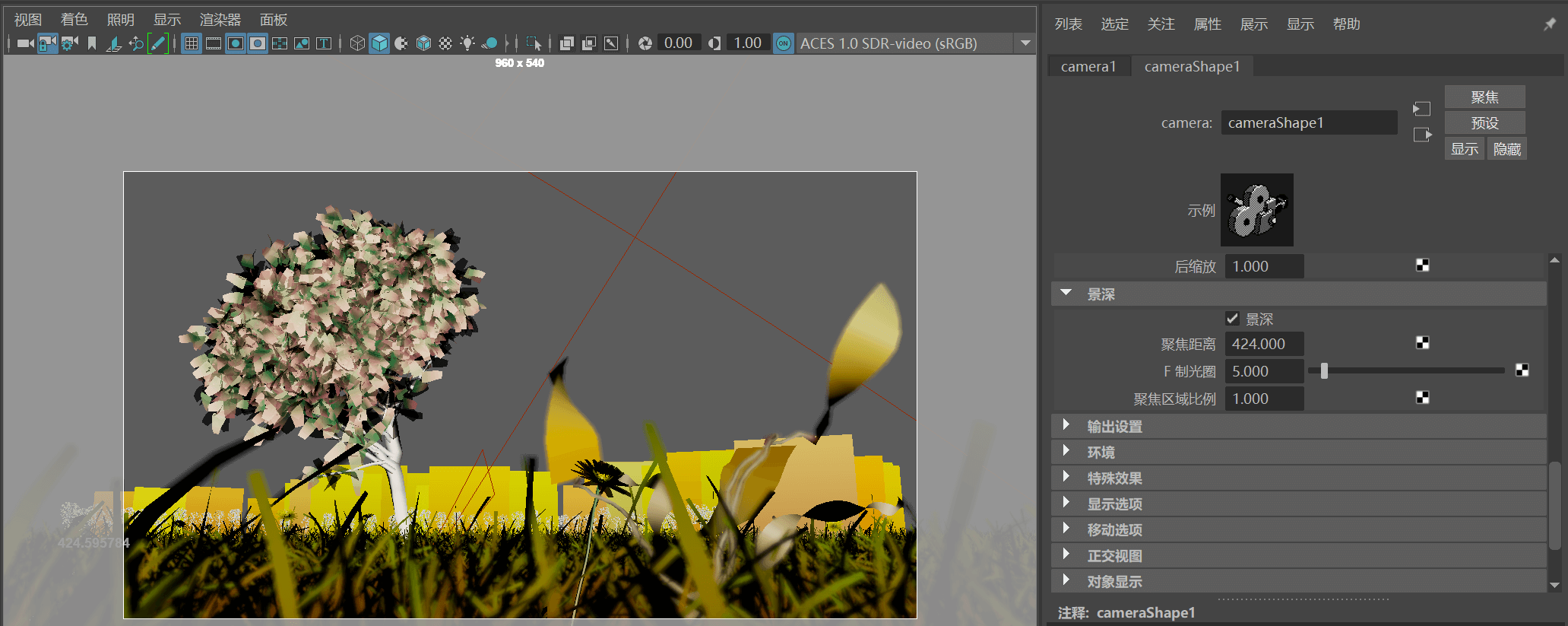
Task: Click the camera bookmark icon
Action: 92,43
